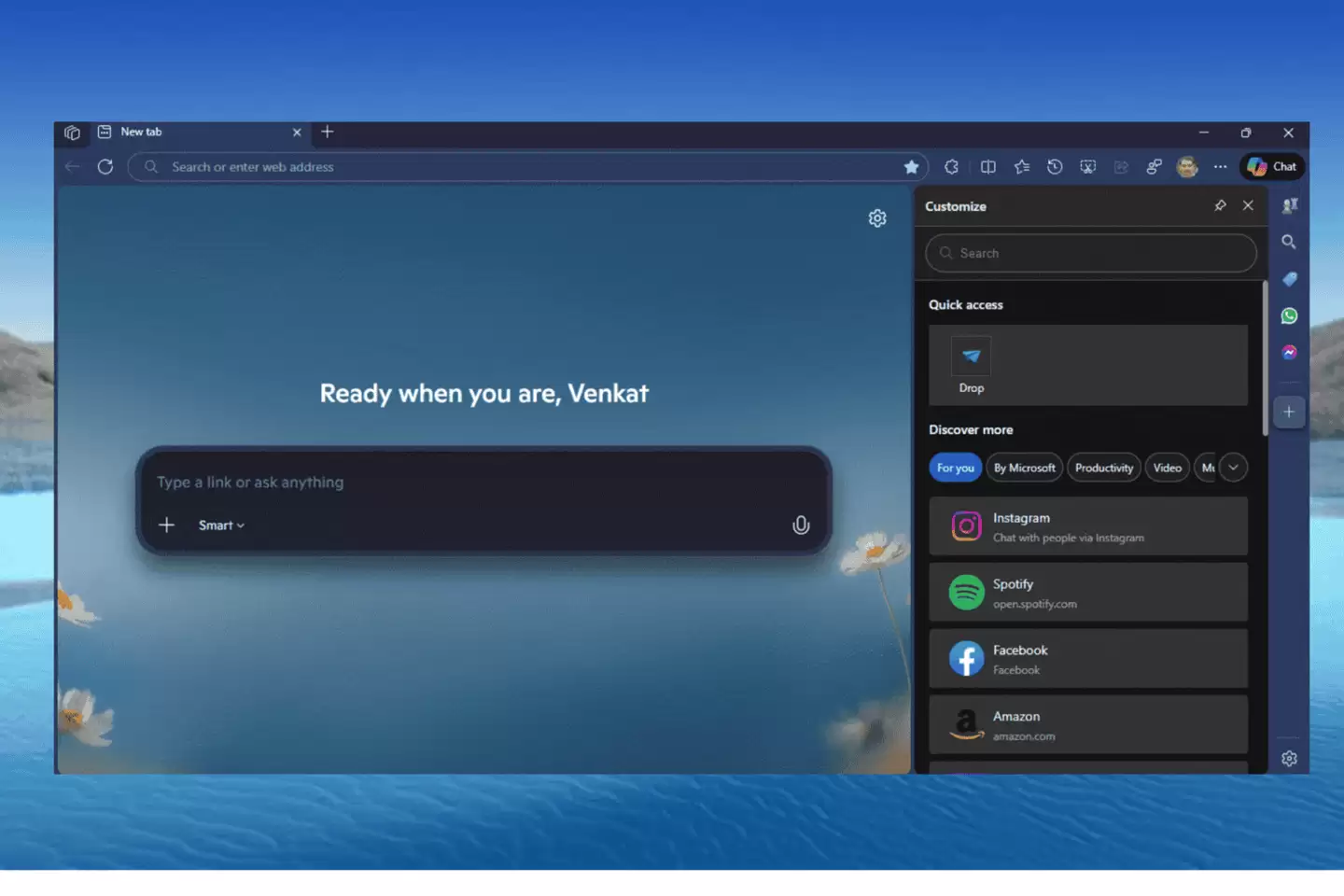This screenshot has width=1344, height=896.
Task: Select the For you filter chip
Action: click(955, 467)
